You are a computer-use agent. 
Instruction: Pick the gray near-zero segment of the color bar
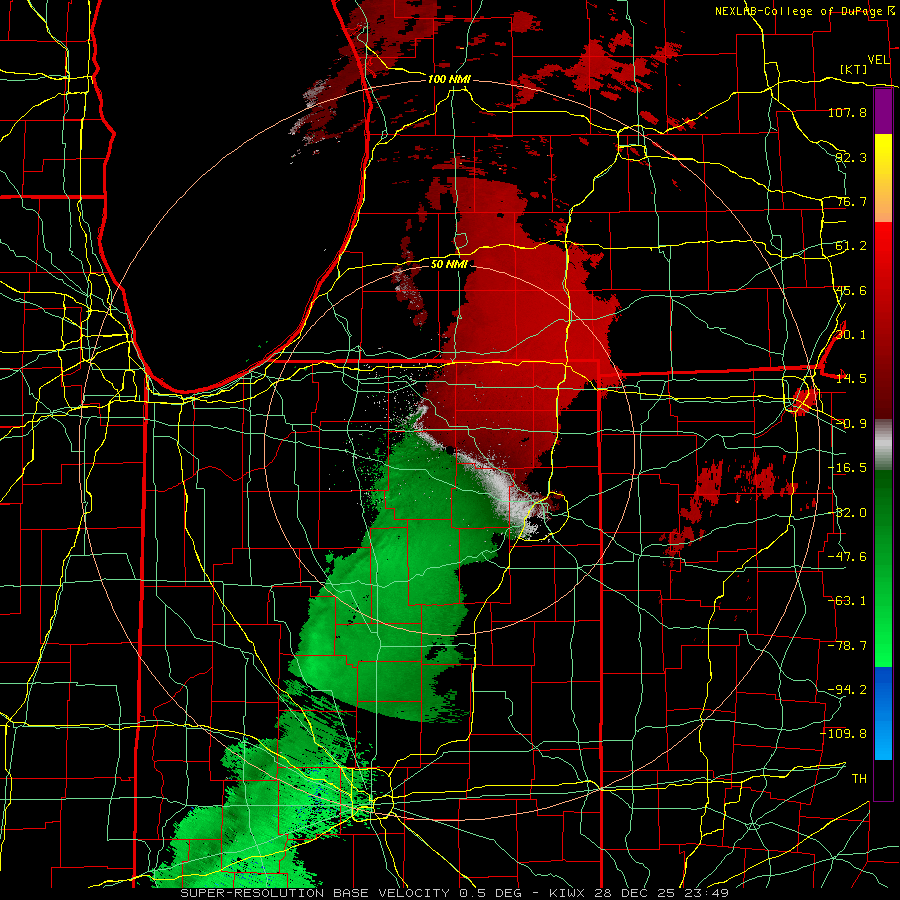coord(883,445)
